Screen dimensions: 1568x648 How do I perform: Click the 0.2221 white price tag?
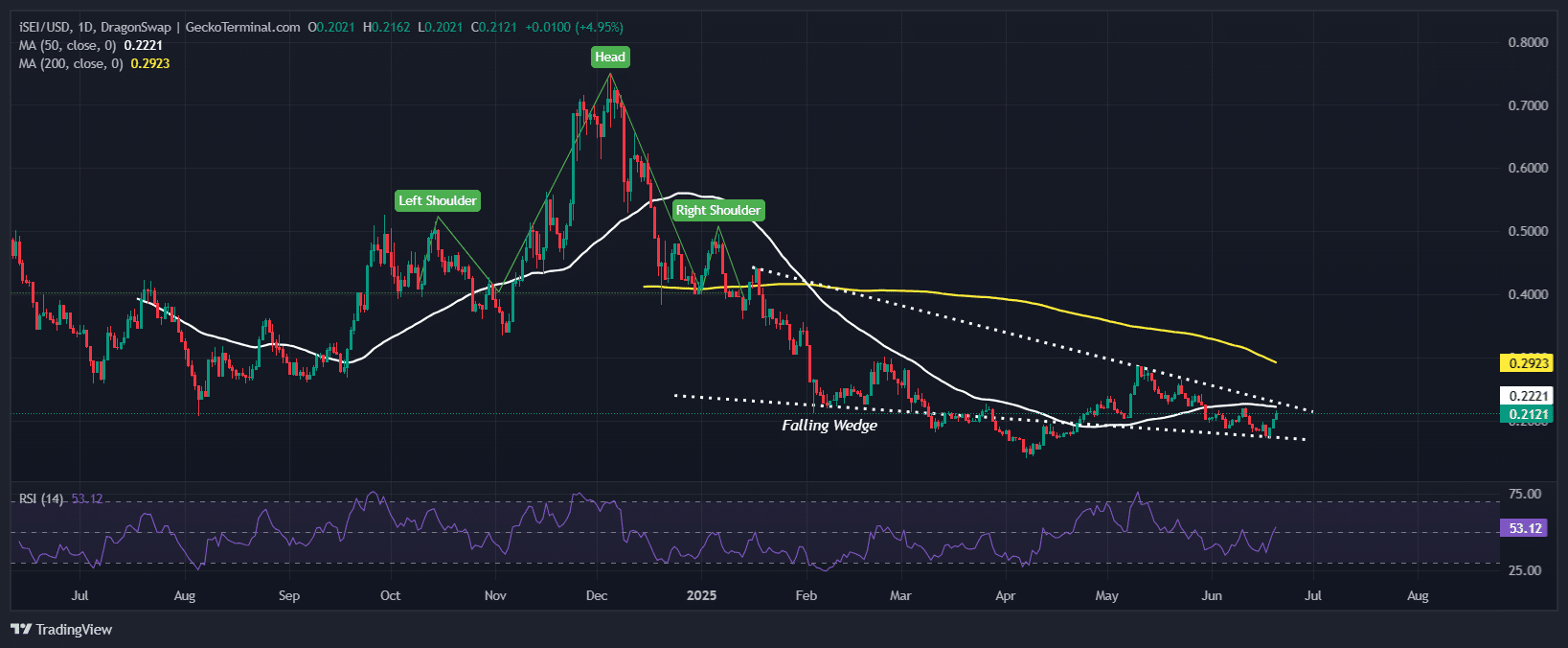point(1525,396)
